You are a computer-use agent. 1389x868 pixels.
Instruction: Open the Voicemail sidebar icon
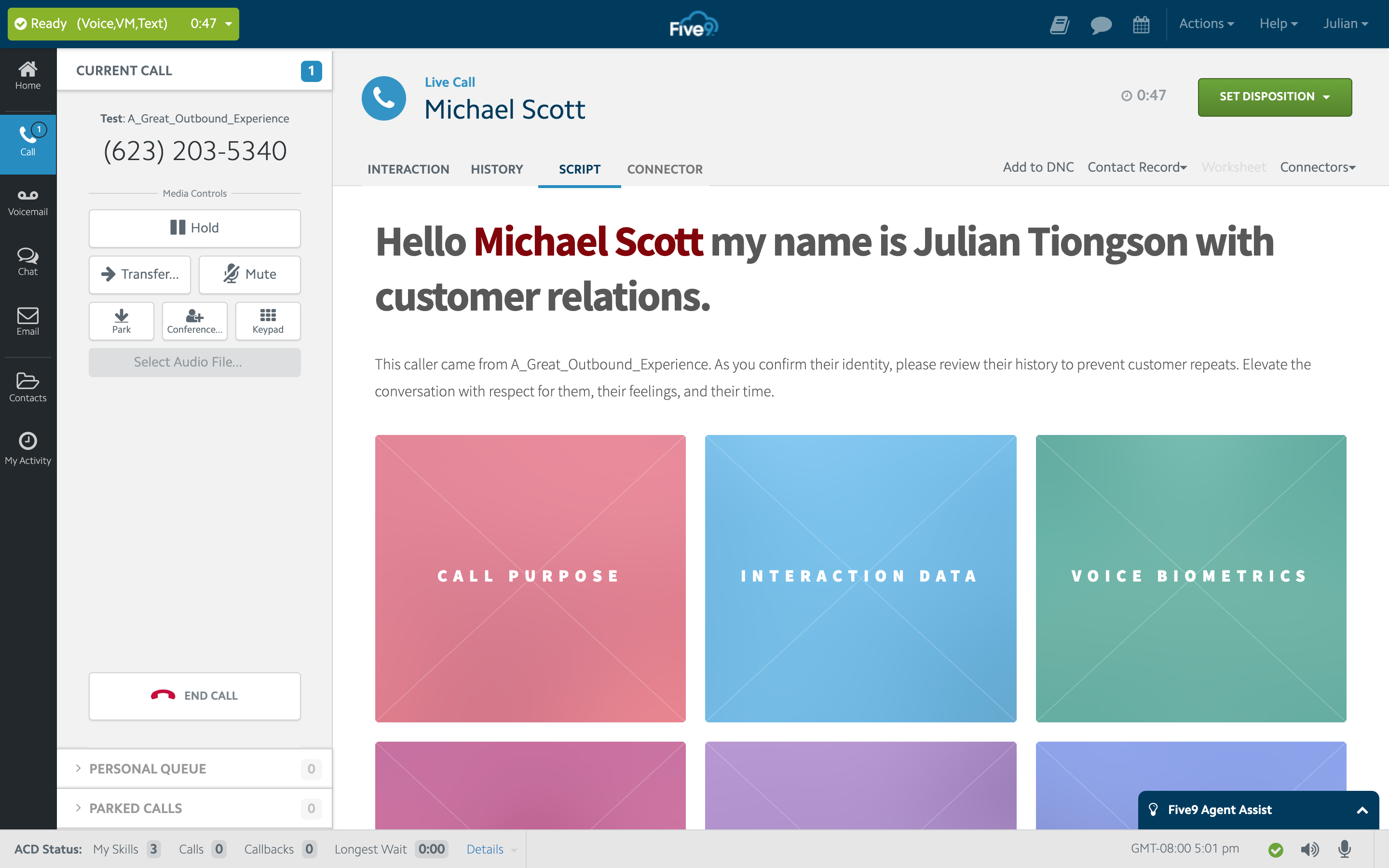27,203
